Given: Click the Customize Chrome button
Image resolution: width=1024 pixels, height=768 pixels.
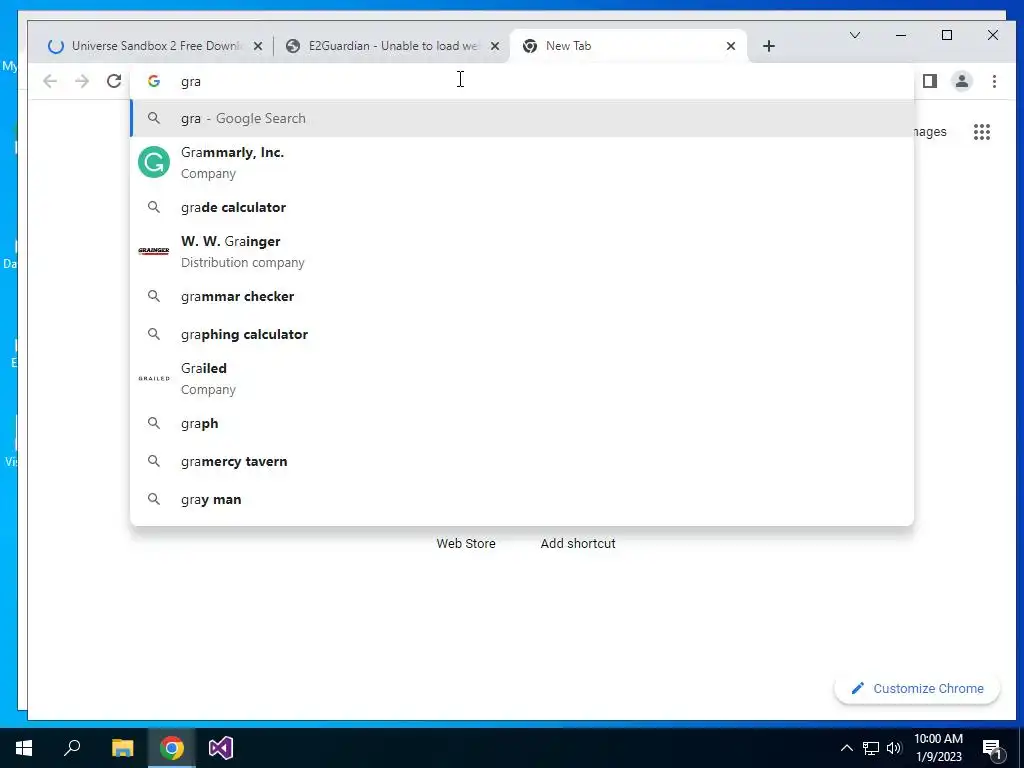Looking at the screenshot, I should [917, 688].
